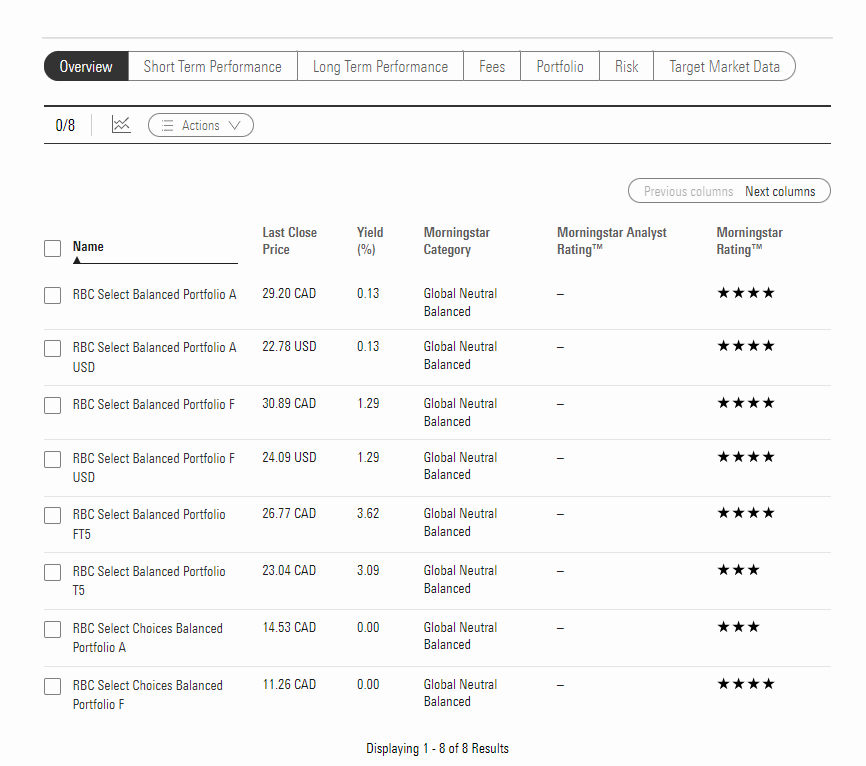Screen dimensions: 866x766
Task: Check RBC Select Balanced Portfolio A USD
Action: [52, 348]
